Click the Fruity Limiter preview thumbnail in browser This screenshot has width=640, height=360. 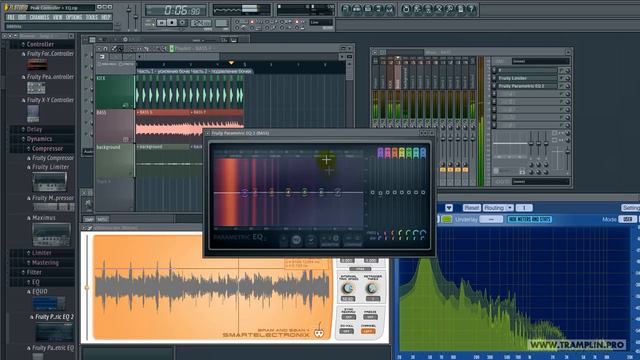pyautogui.click(x=49, y=182)
